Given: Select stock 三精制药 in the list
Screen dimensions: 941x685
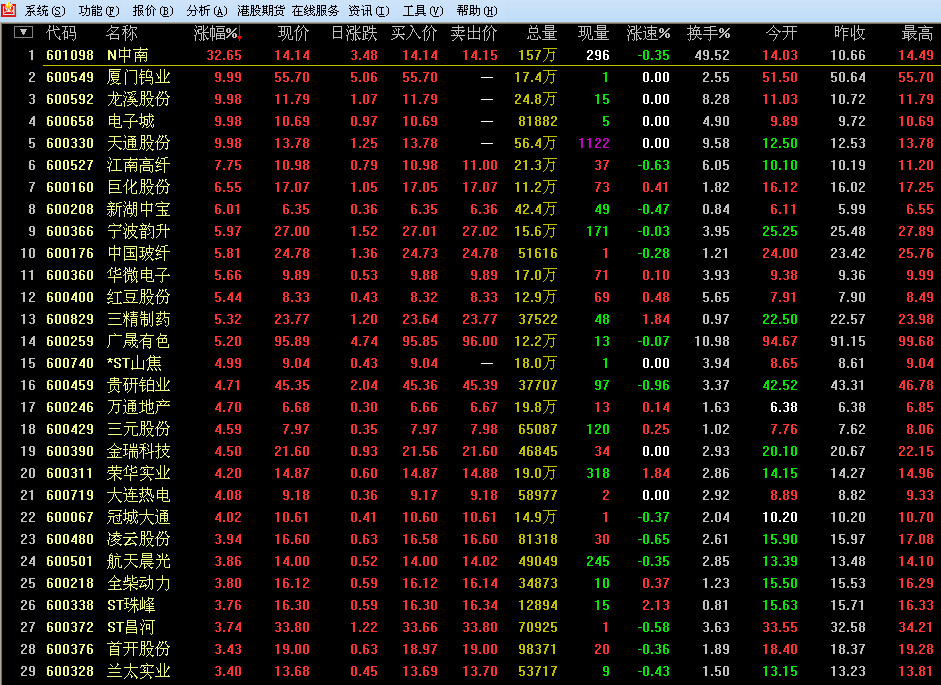Looking at the screenshot, I should tap(139, 319).
